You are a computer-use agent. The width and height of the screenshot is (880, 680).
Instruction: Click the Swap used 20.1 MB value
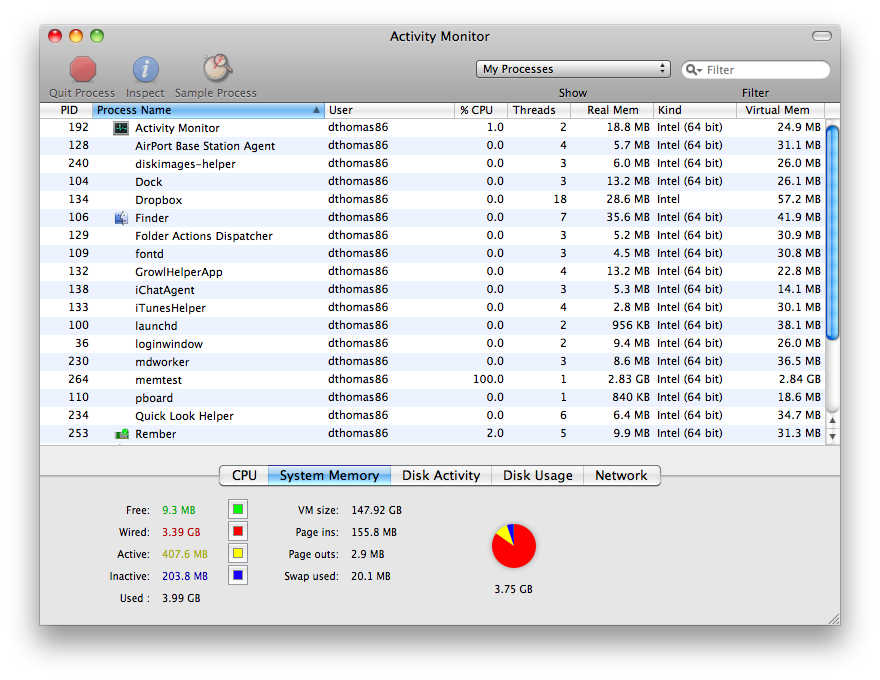(x=370, y=576)
